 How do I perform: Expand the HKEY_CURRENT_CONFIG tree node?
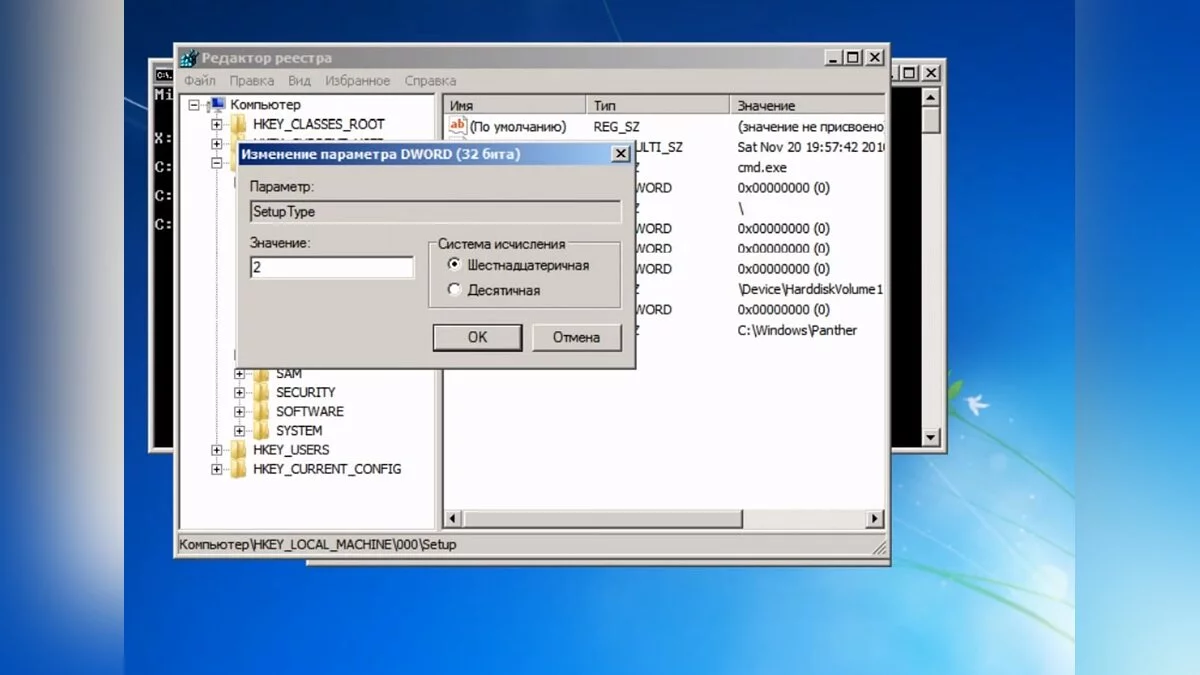click(217, 469)
